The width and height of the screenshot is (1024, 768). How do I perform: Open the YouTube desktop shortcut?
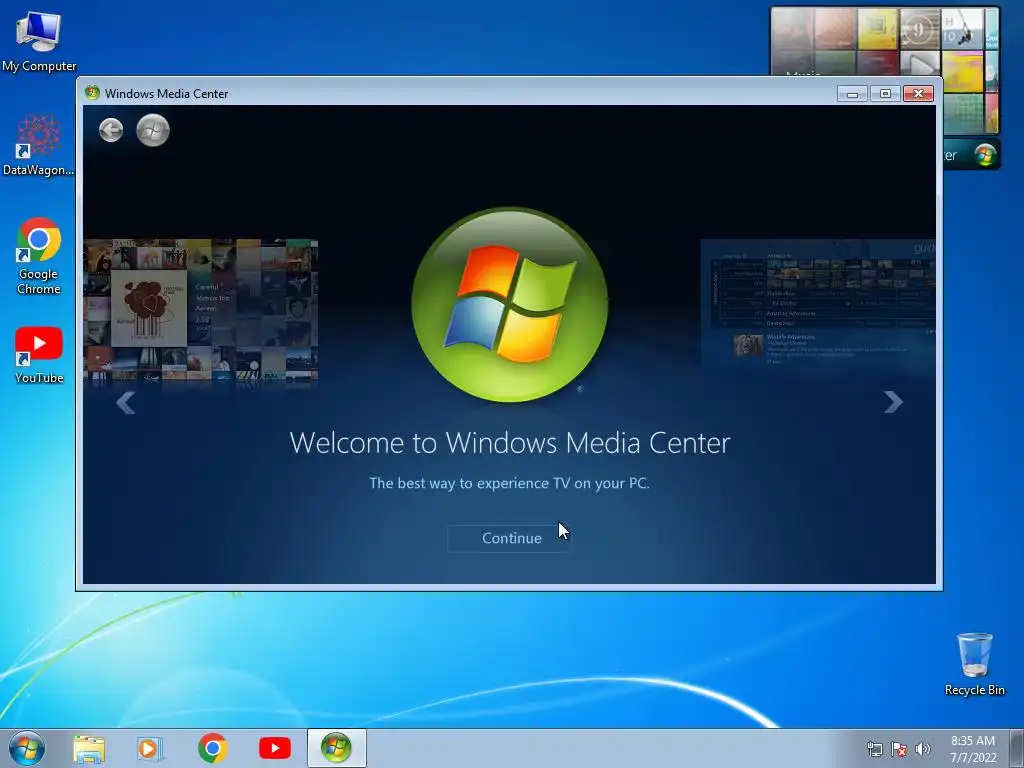point(39,355)
